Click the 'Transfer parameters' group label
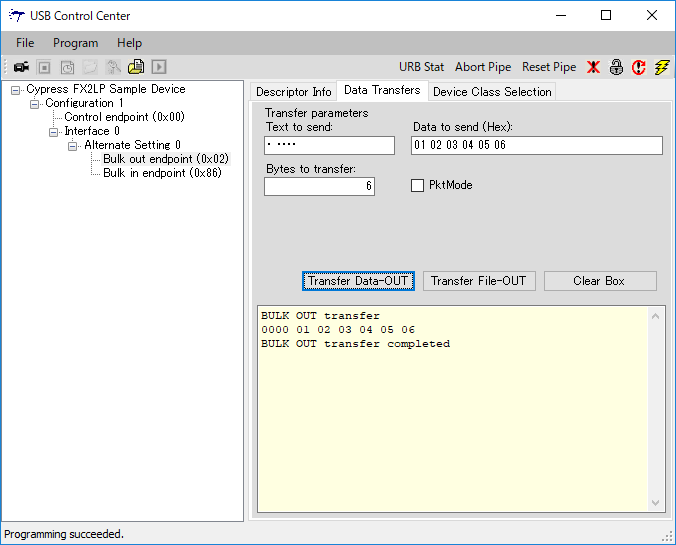 [x=316, y=113]
